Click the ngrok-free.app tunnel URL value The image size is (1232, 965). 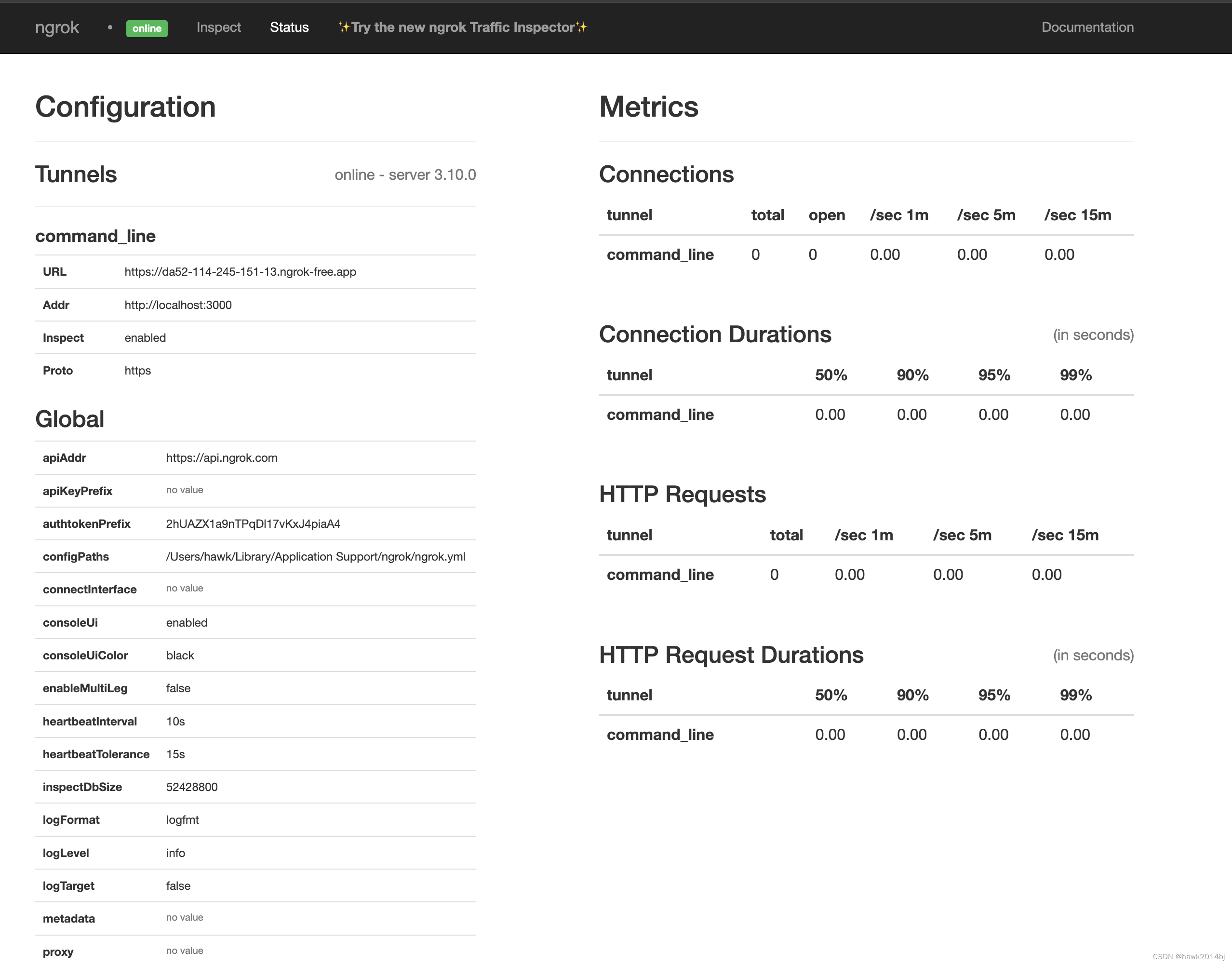tap(240, 272)
